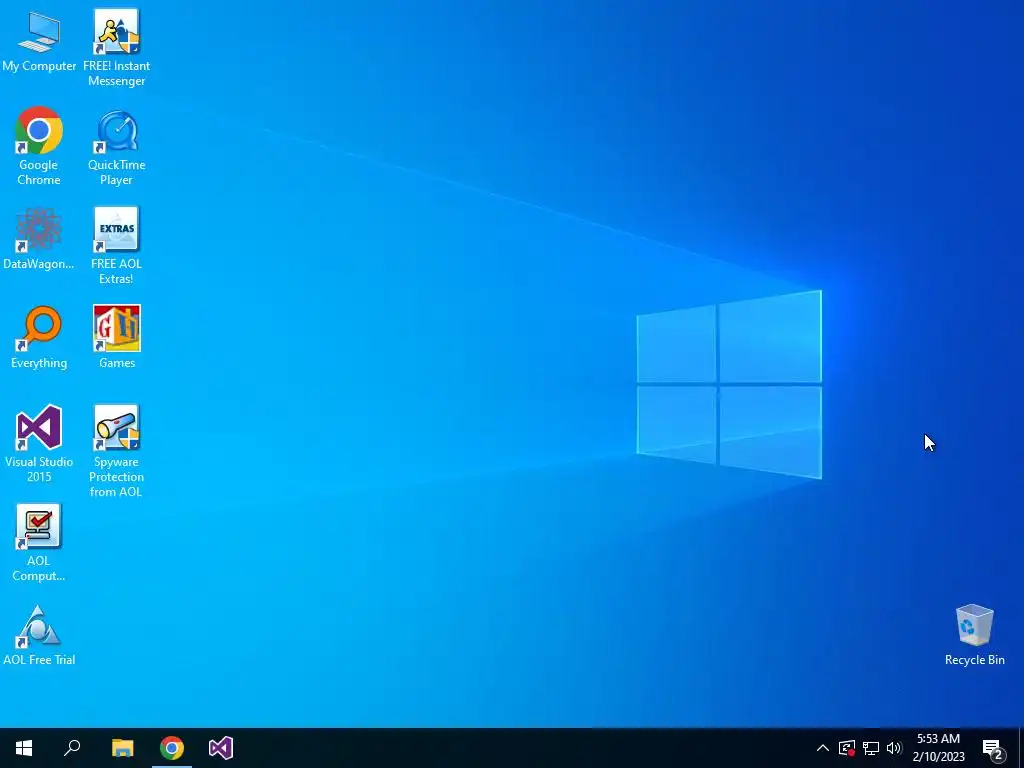Select Visual Studio 2015 desktop shortcut
Screen dimensions: 1024x768
click(39, 443)
